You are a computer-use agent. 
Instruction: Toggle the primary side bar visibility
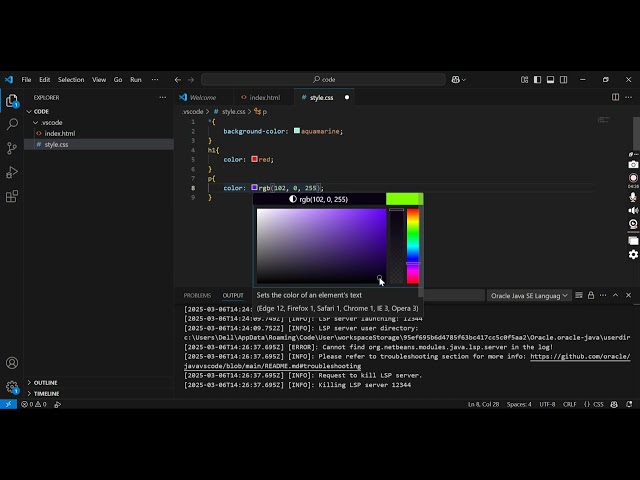(538, 80)
